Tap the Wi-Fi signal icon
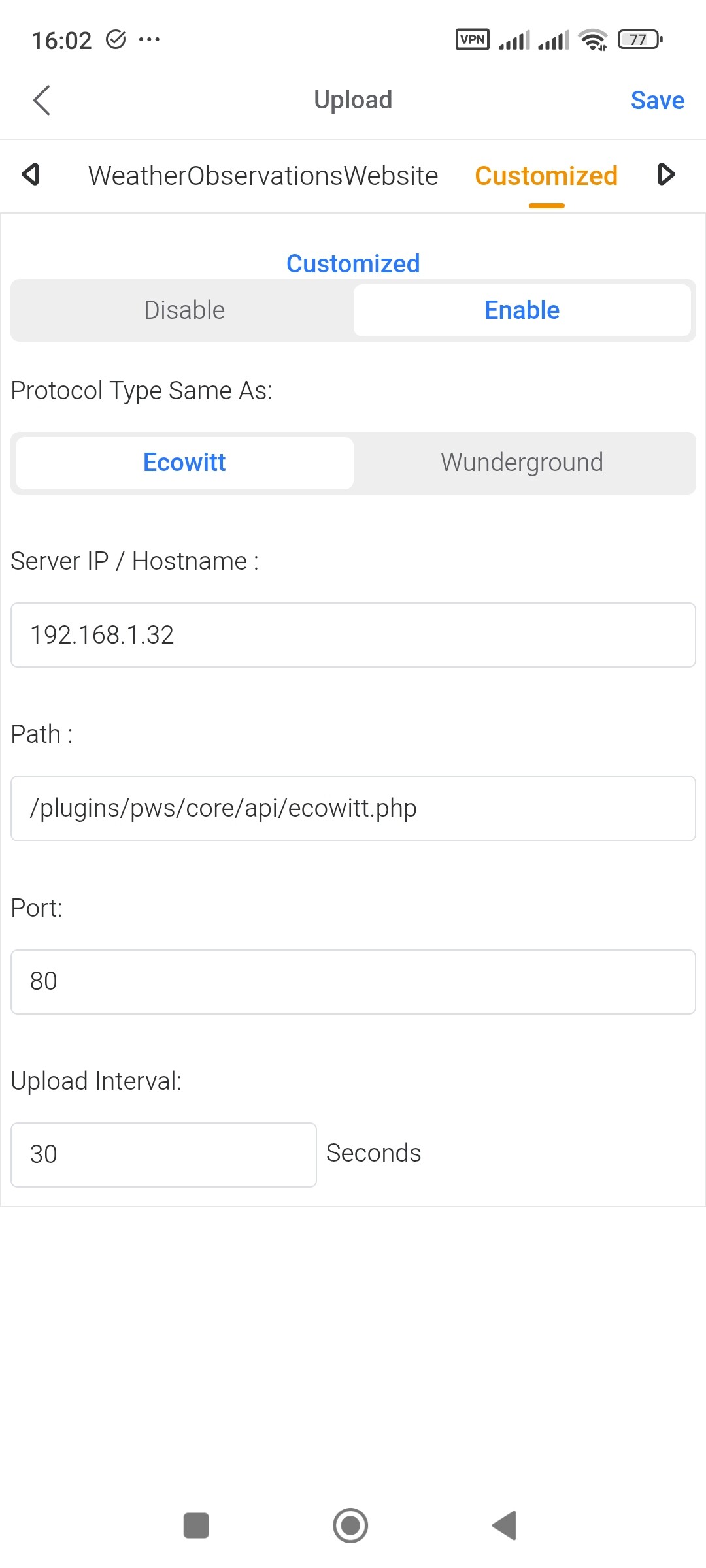 [x=593, y=40]
